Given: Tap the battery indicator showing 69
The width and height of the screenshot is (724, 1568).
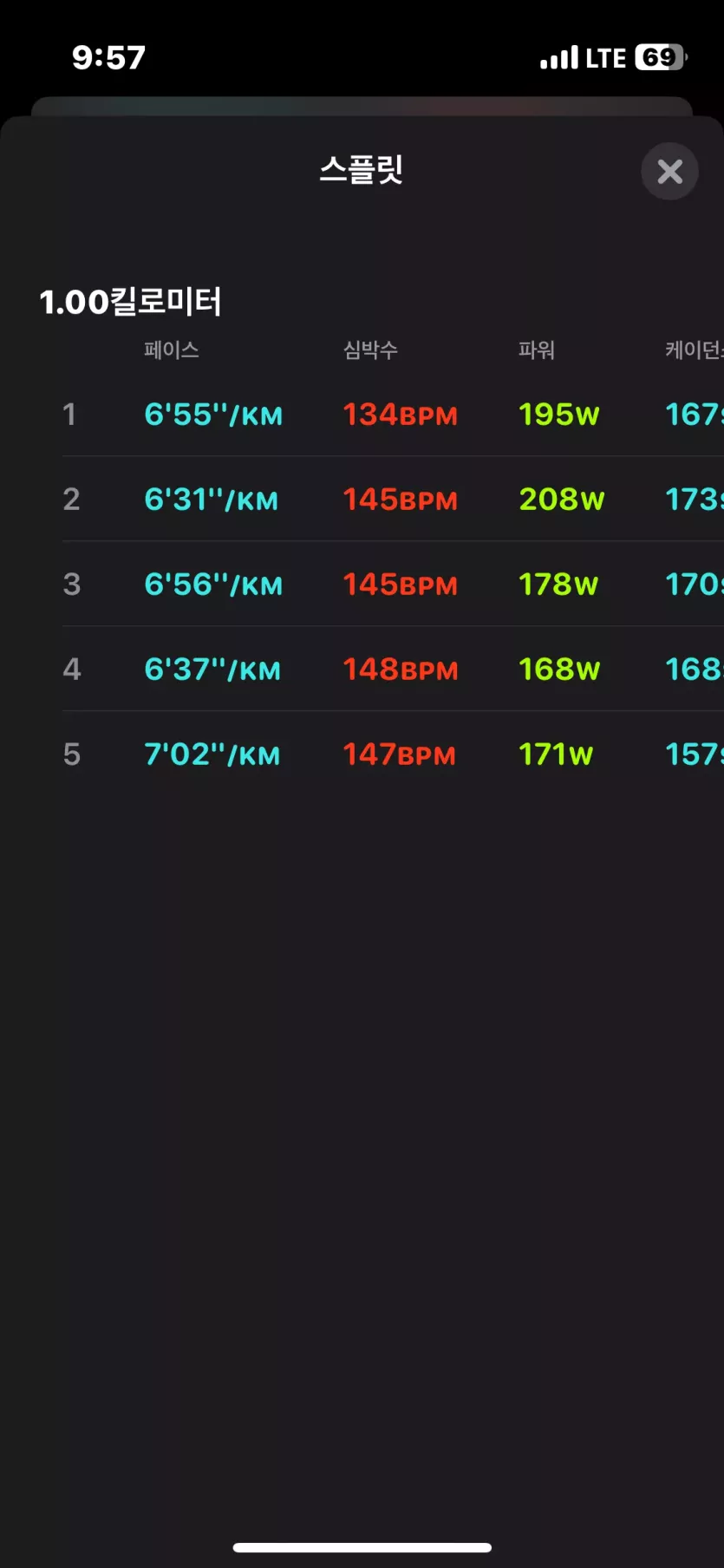Looking at the screenshot, I should click(x=662, y=57).
